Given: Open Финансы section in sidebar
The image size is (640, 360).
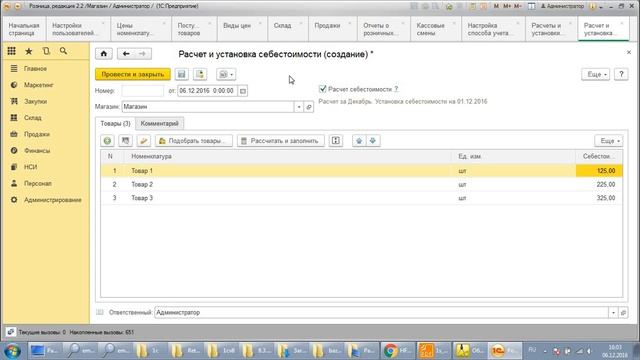Looking at the screenshot, I should pyautogui.click(x=37, y=151).
